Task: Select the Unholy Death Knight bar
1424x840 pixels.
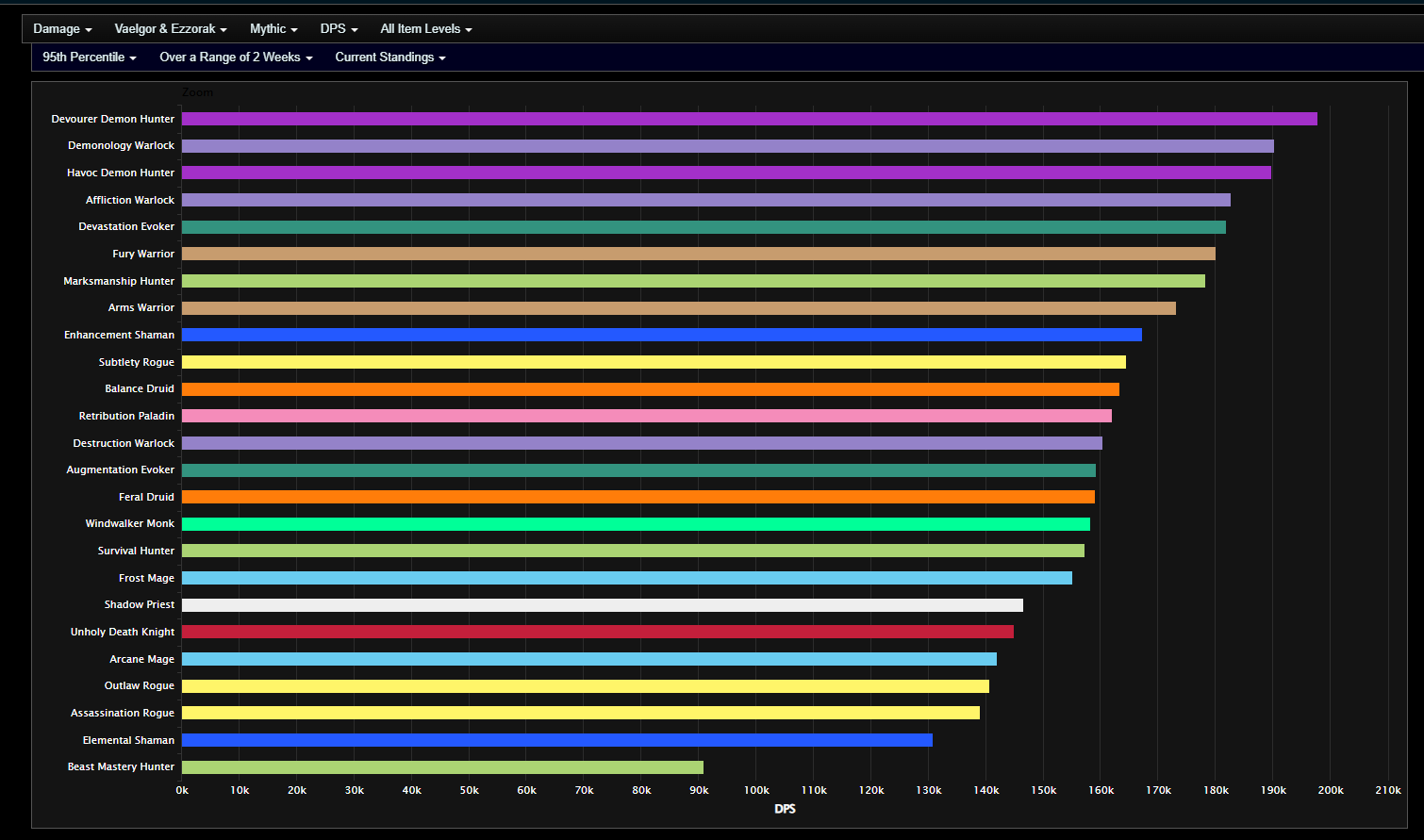Action: click(x=598, y=632)
